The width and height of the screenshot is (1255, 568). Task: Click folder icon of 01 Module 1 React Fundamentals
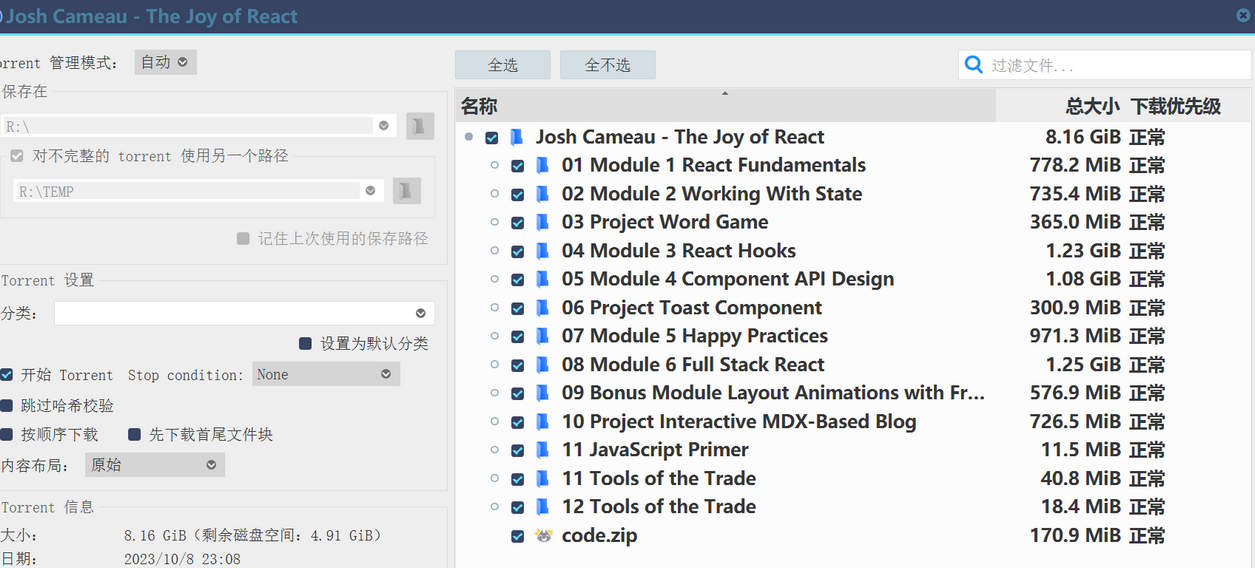coord(542,166)
